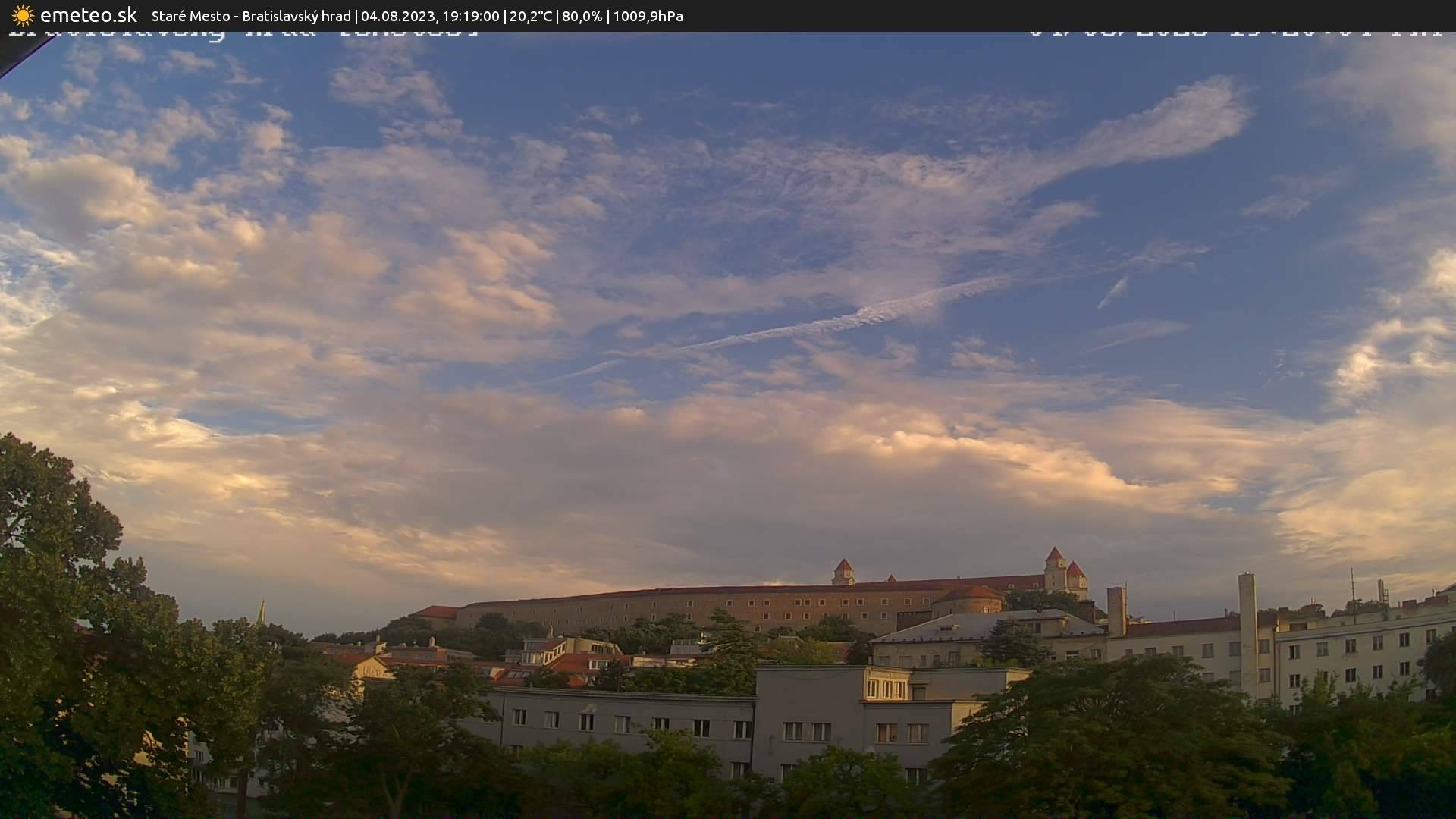This screenshot has height=819, width=1456.
Task: Click the 1009,9hPa pressure reading
Action: (648, 16)
